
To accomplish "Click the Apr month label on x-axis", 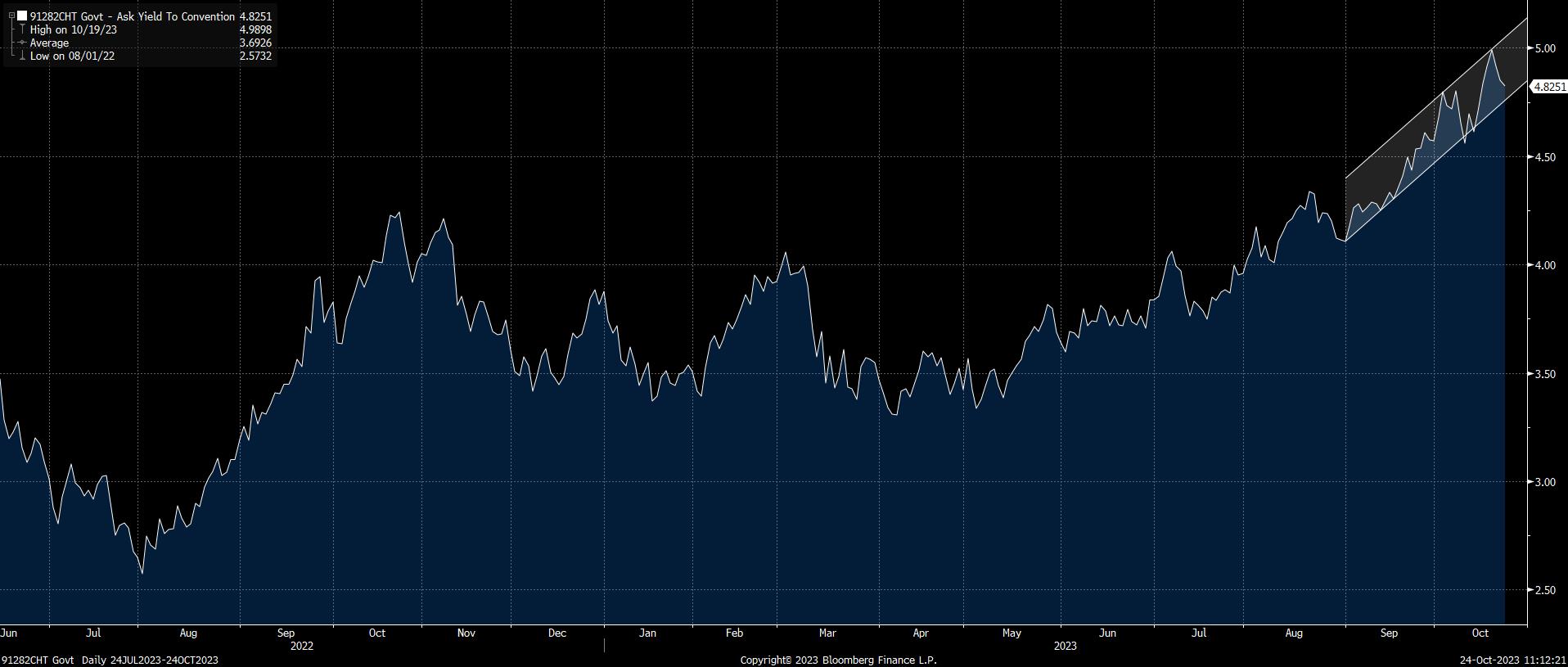I will [921, 633].
